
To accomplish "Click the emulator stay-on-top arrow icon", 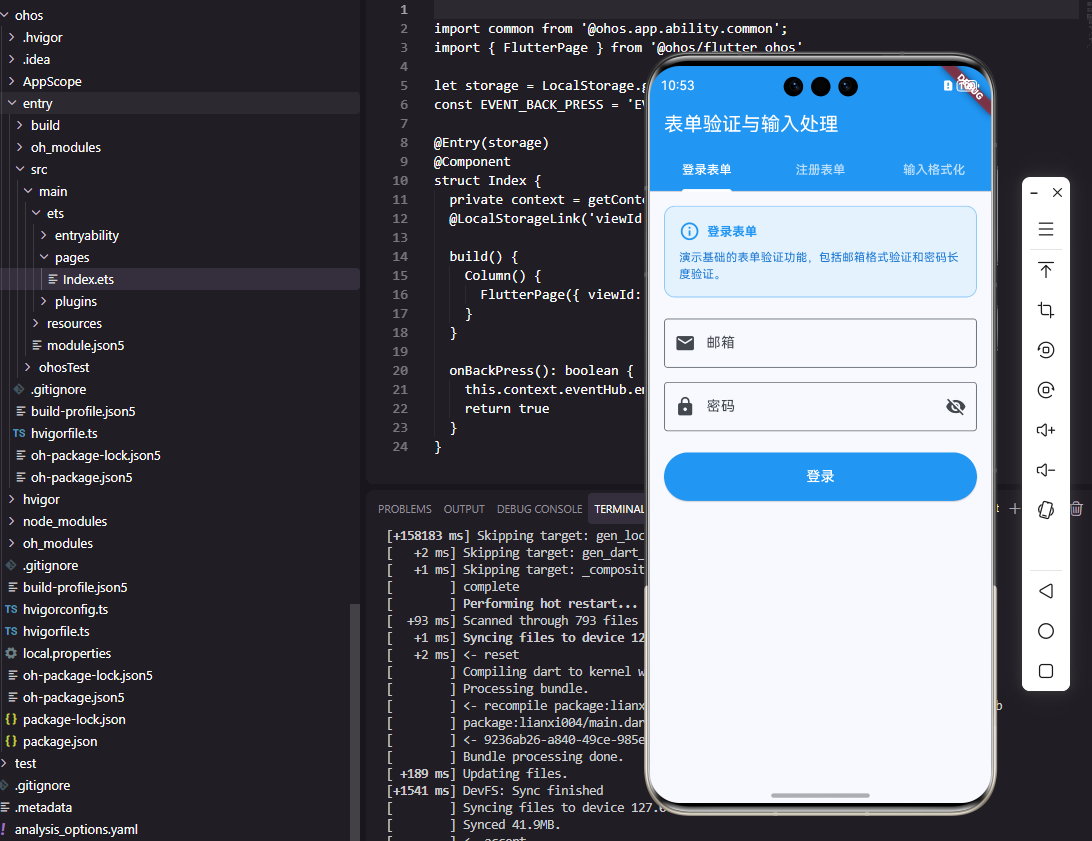I will click(x=1045, y=269).
